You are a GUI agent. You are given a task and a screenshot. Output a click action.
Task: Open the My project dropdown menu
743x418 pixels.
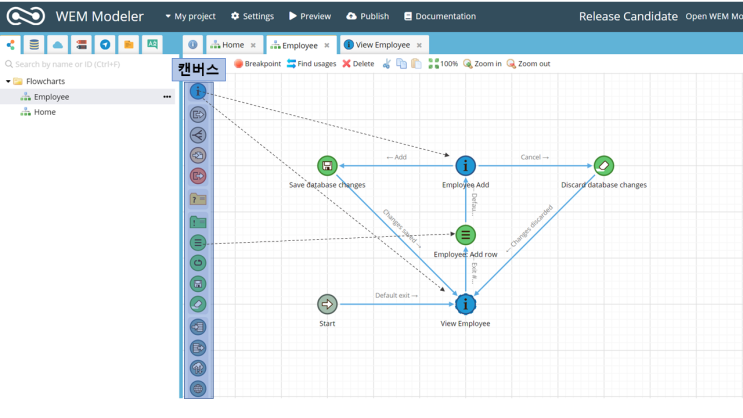pyautogui.click(x=190, y=16)
